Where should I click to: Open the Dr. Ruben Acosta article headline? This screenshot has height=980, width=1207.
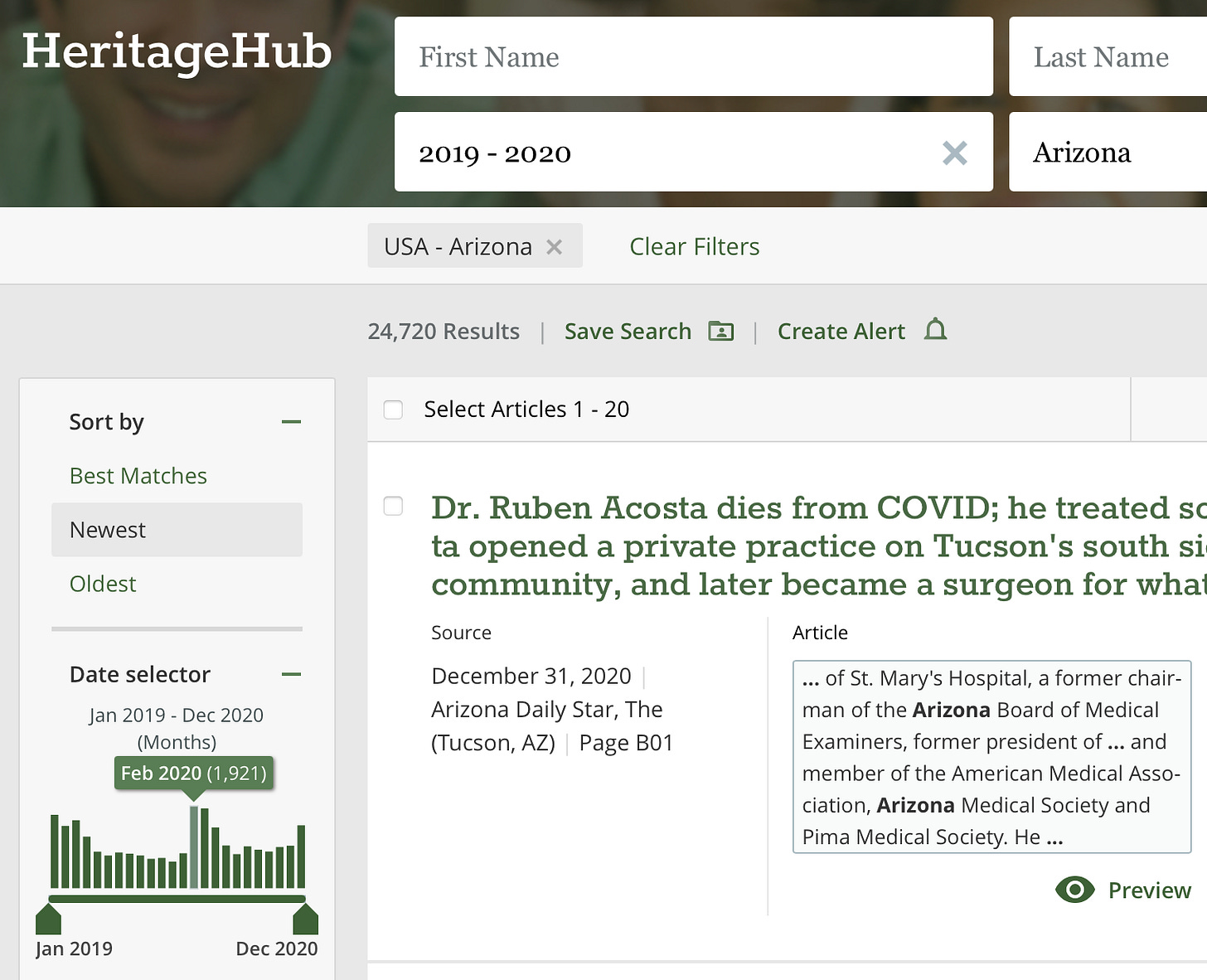(x=819, y=546)
